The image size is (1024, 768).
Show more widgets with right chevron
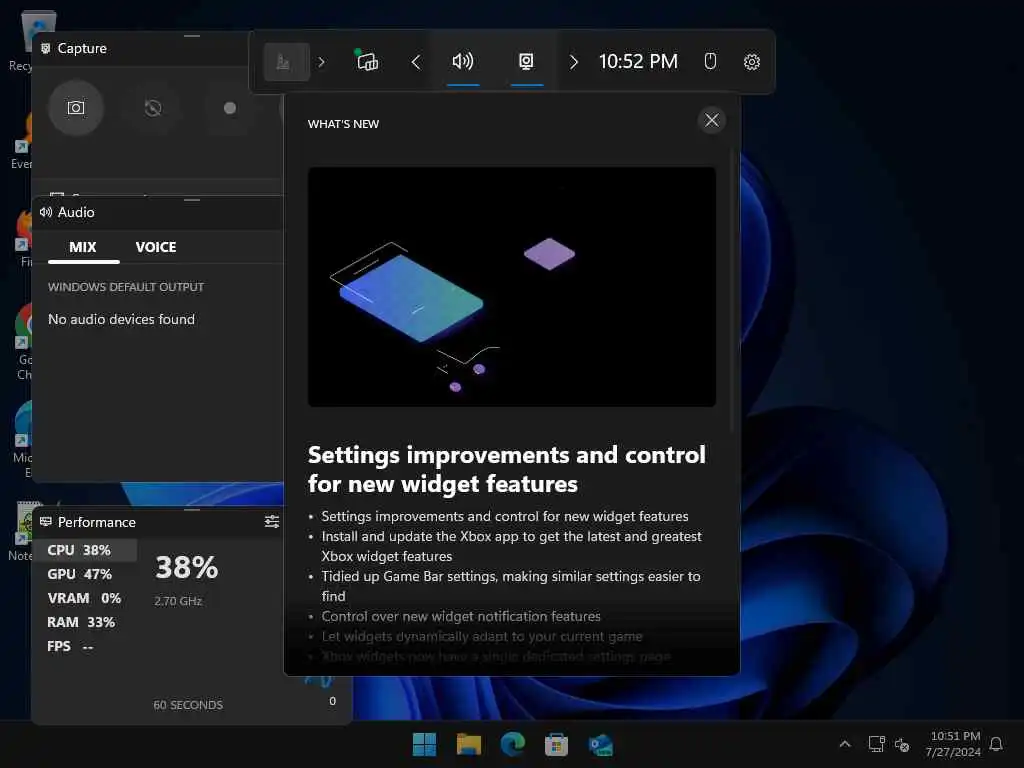coord(573,62)
